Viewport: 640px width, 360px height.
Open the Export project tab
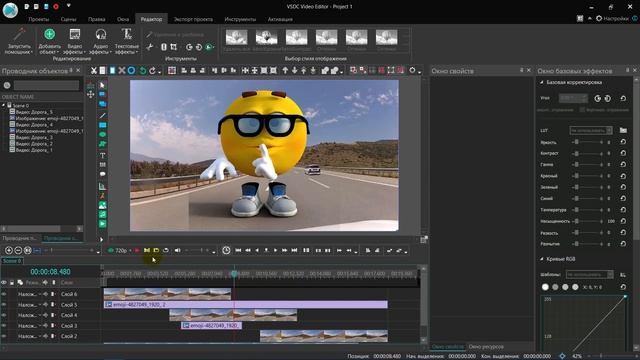[193, 19]
